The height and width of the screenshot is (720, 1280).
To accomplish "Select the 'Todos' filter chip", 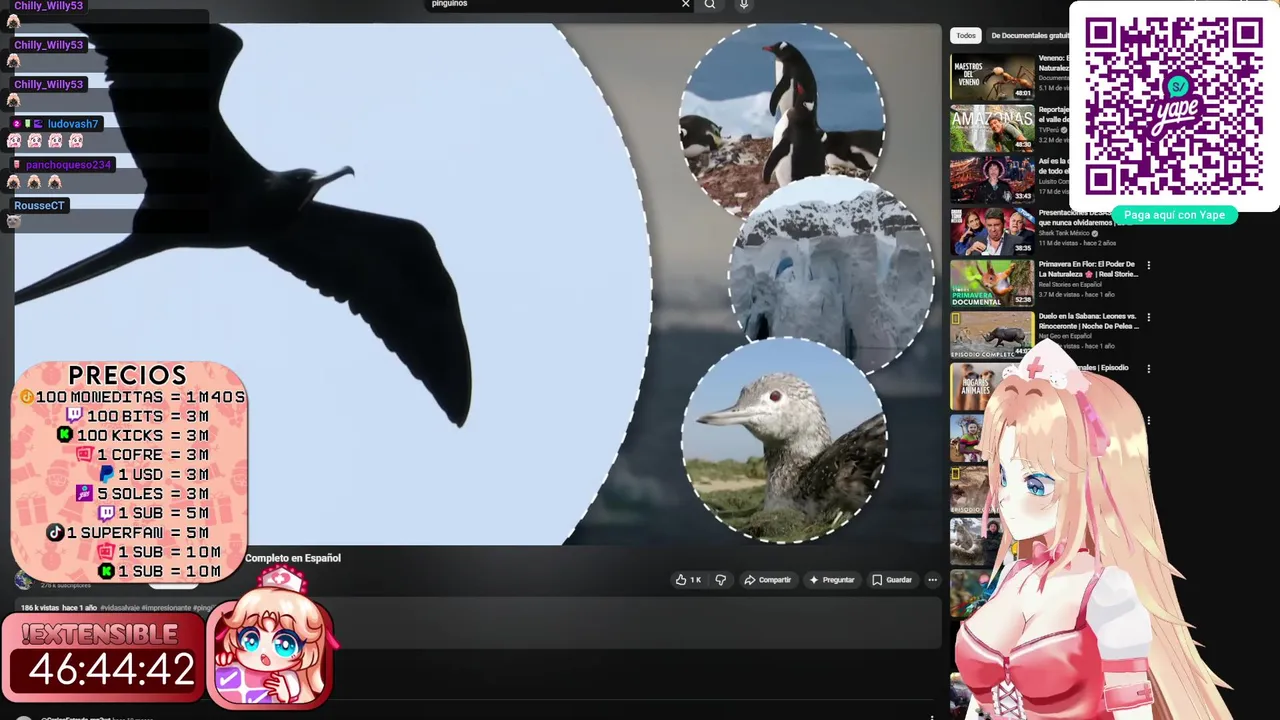I will pyautogui.click(x=966, y=36).
